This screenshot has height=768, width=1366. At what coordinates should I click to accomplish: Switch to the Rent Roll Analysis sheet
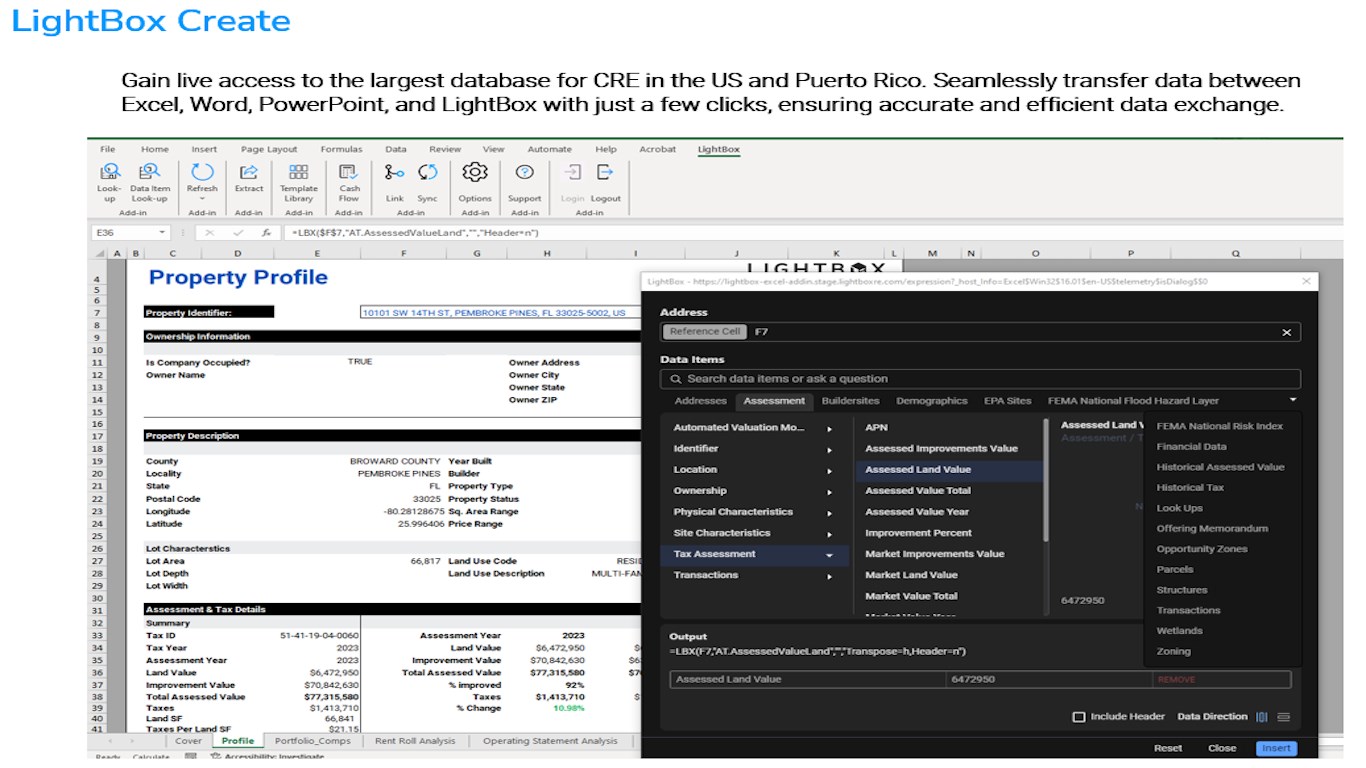[x=414, y=741]
